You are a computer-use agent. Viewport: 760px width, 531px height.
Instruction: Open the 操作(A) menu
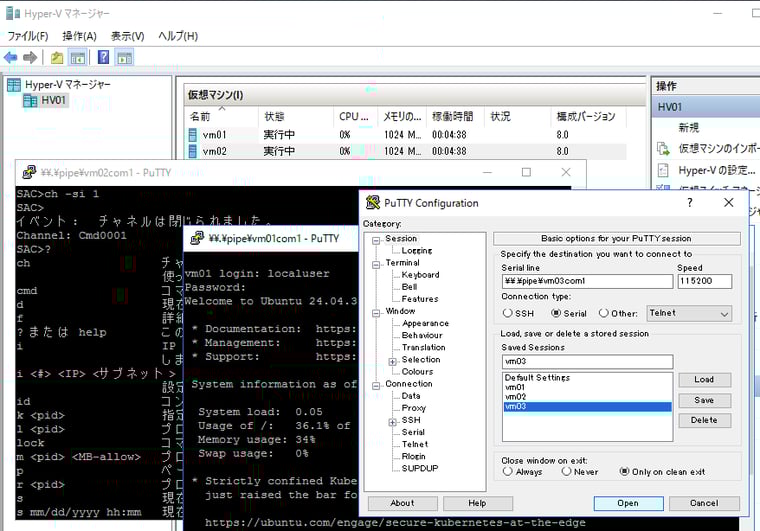point(79,36)
